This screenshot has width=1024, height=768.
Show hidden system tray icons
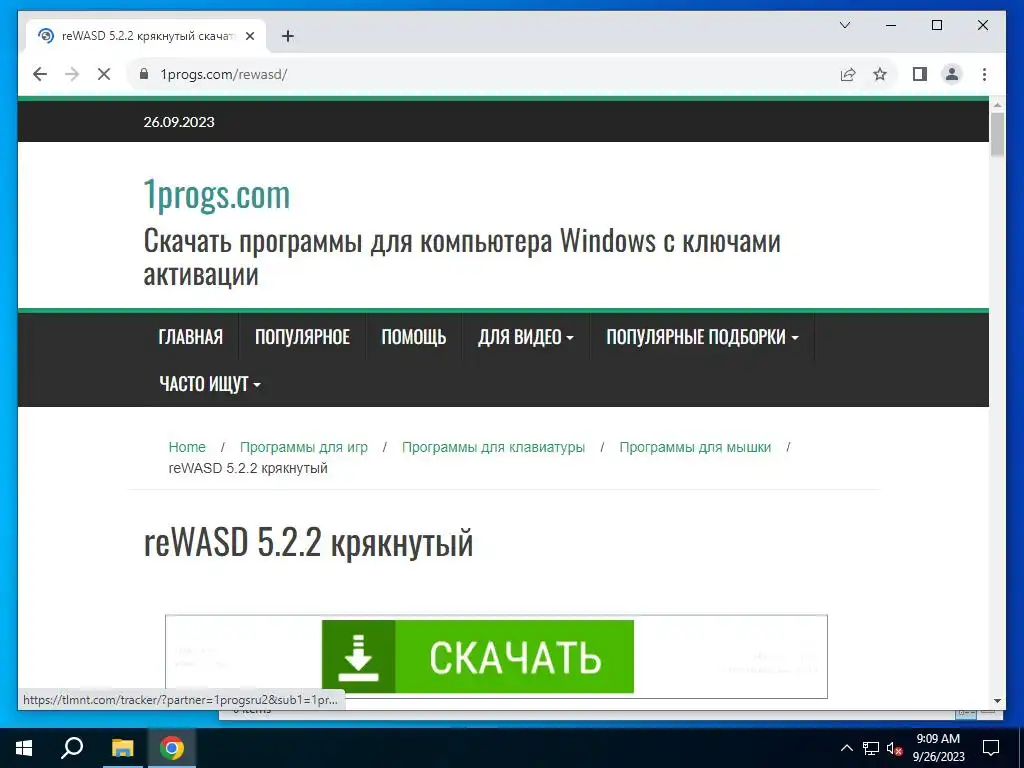846,748
